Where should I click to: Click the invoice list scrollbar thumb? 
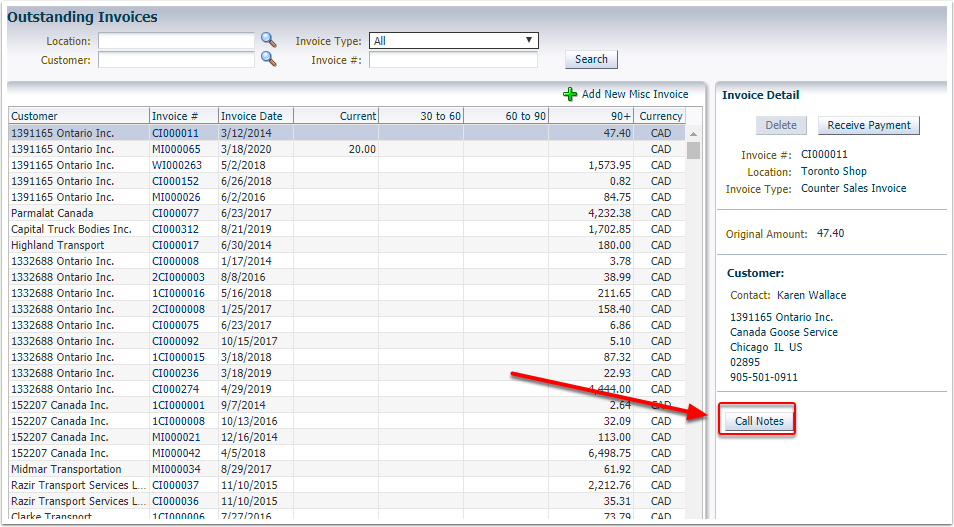click(694, 150)
